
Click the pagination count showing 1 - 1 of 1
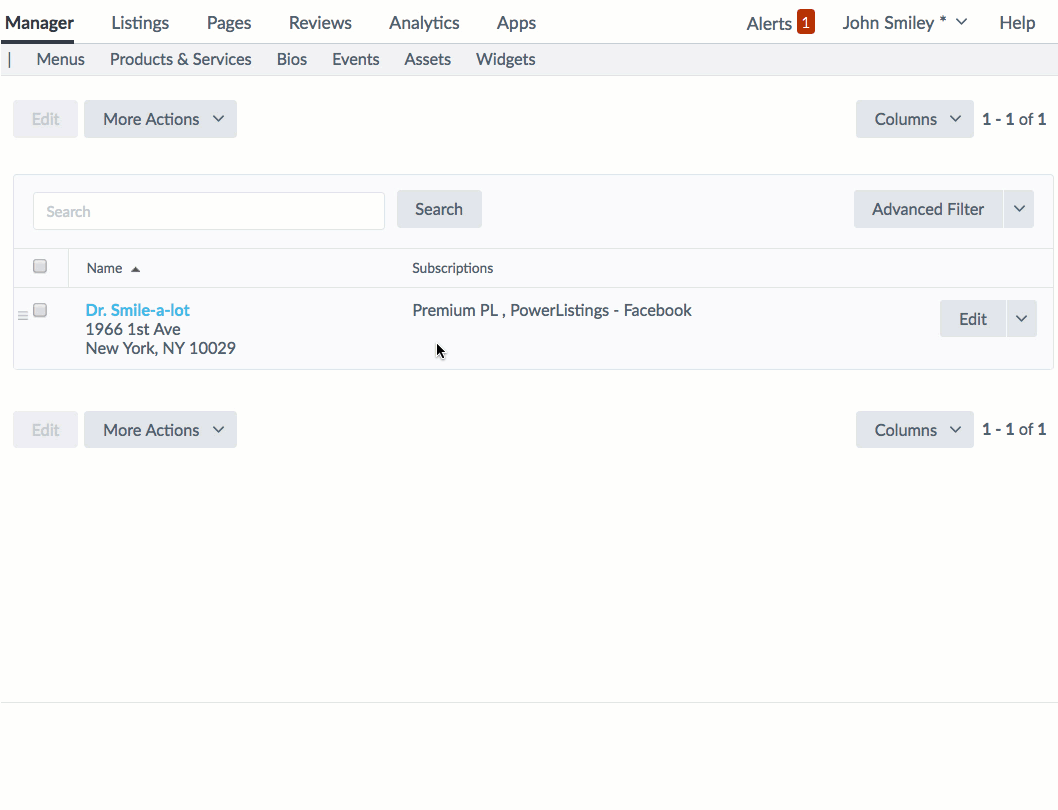1014,118
